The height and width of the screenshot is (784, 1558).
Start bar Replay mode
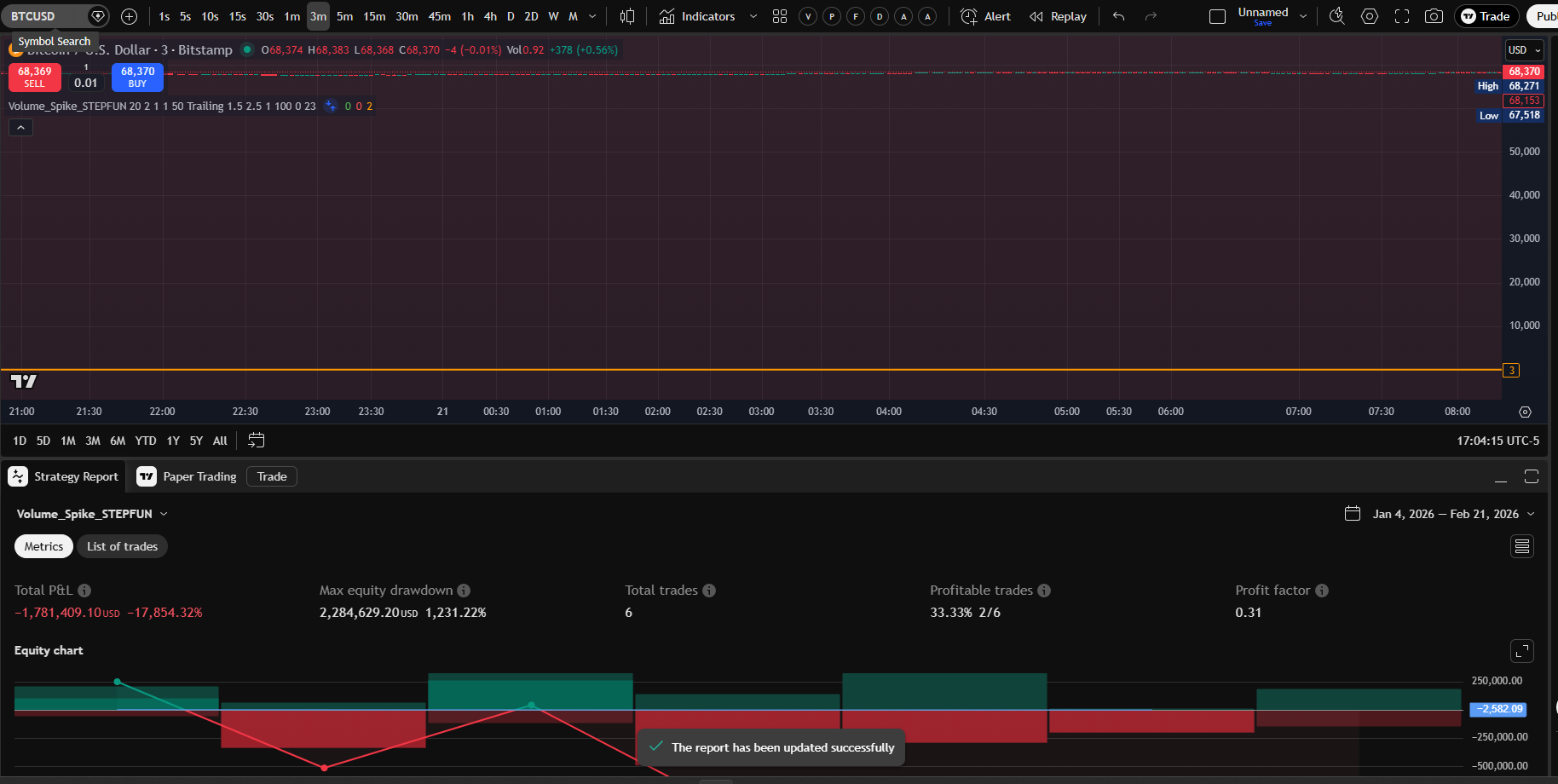tap(1057, 15)
